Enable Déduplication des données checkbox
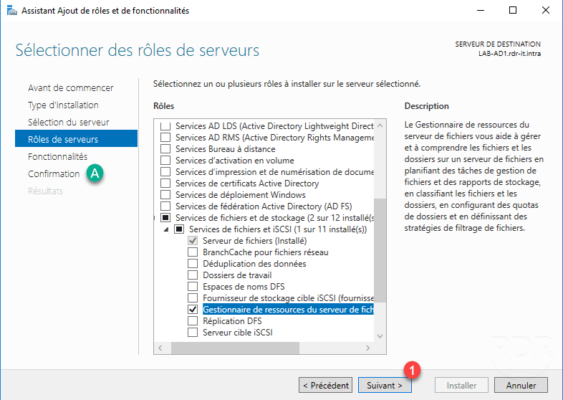Screen dimensions: 563x400 [x=192, y=264]
